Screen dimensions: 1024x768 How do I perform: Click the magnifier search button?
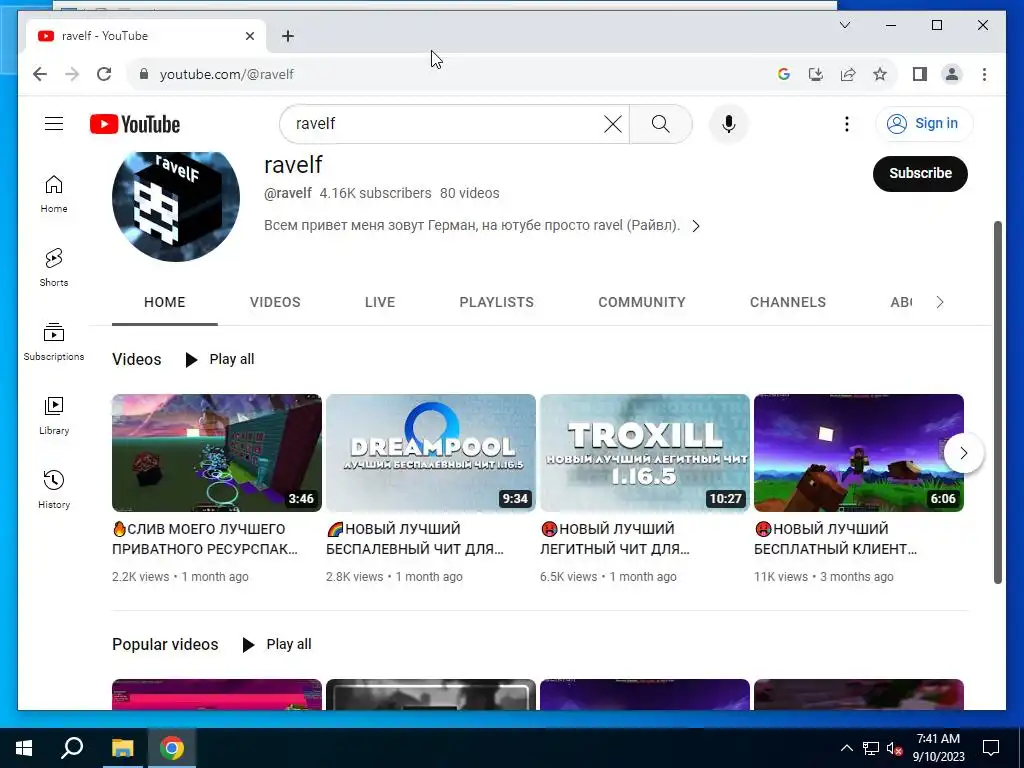pyautogui.click(x=660, y=123)
